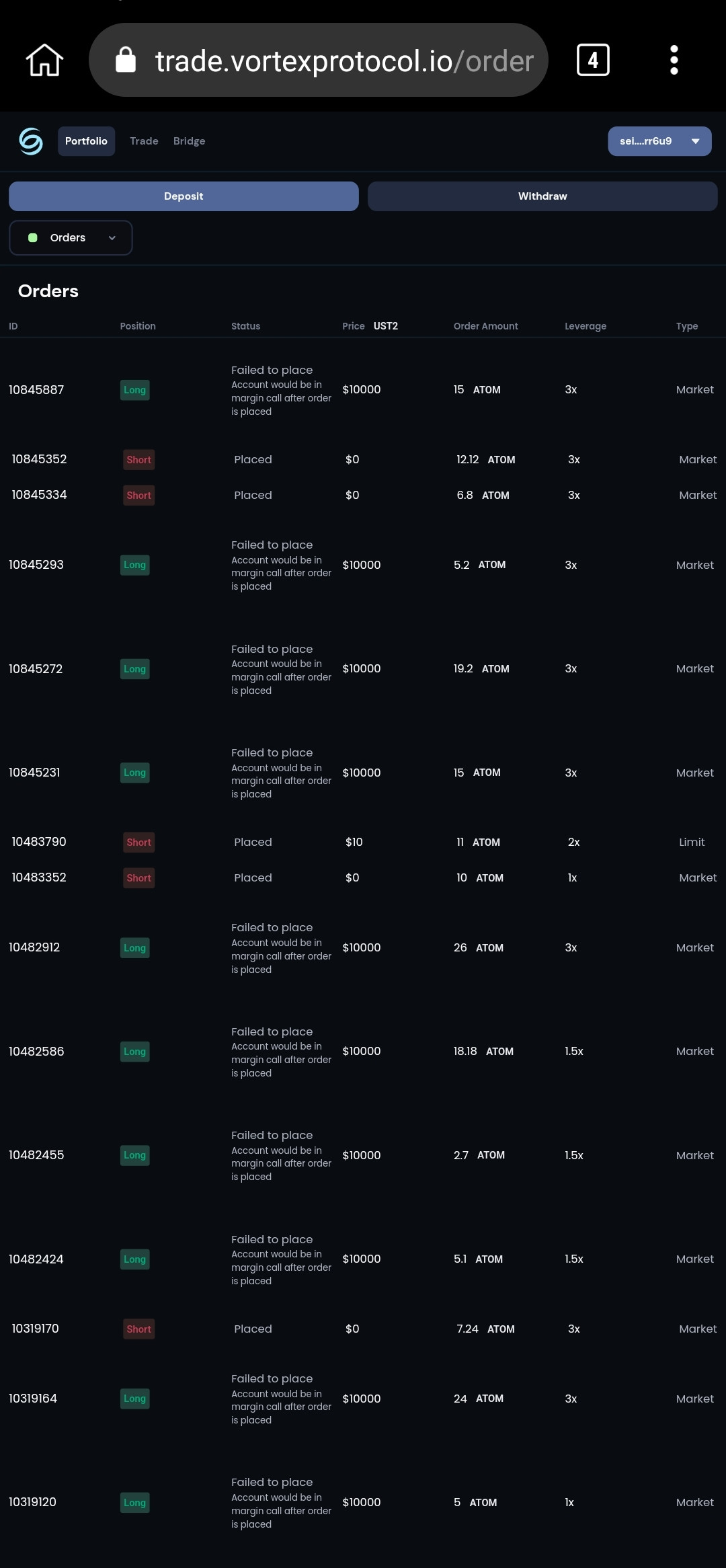This screenshot has height=1568, width=726.
Task: Open the browser tab switcher
Action: point(593,61)
